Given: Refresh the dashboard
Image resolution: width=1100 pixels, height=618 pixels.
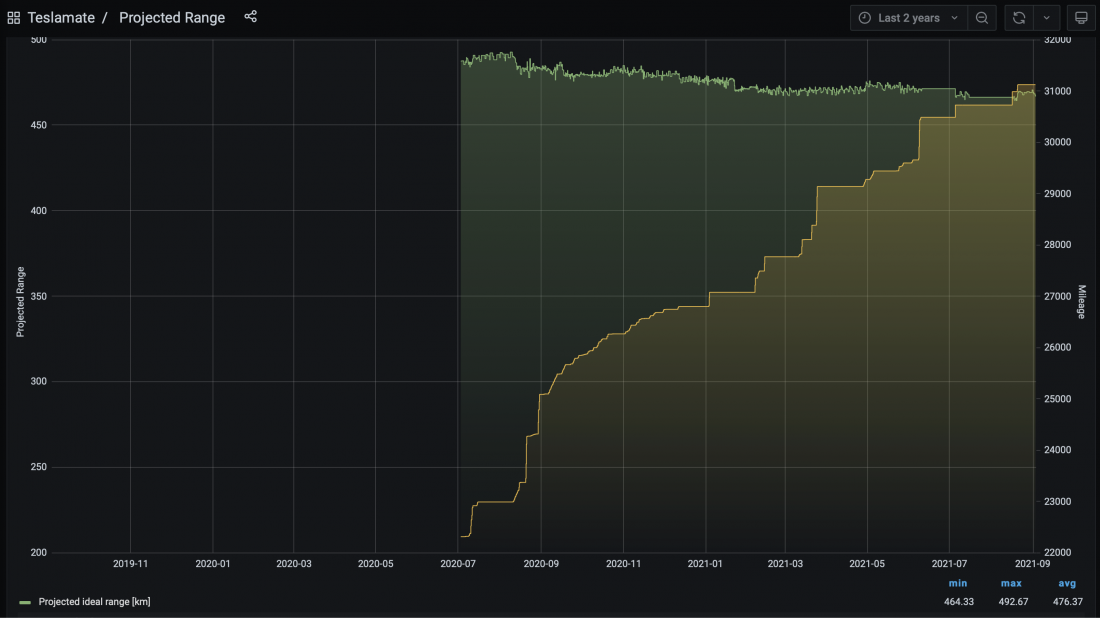Looking at the screenshot, I should coord(1019,18).
